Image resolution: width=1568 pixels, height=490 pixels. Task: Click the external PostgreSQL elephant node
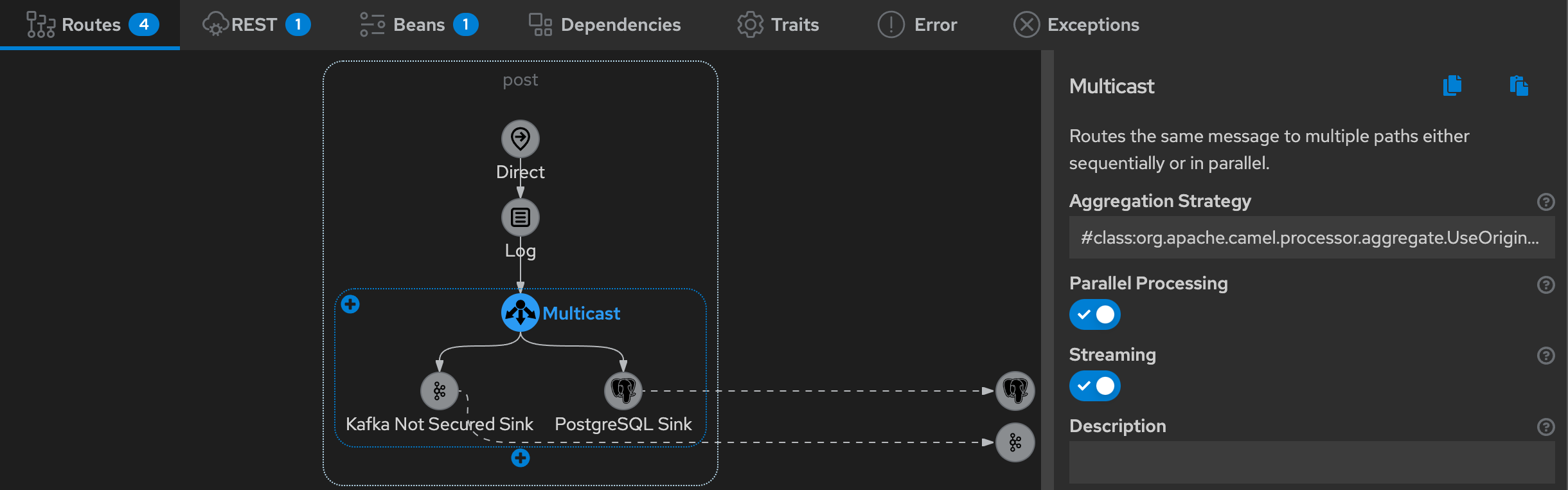1015,390
